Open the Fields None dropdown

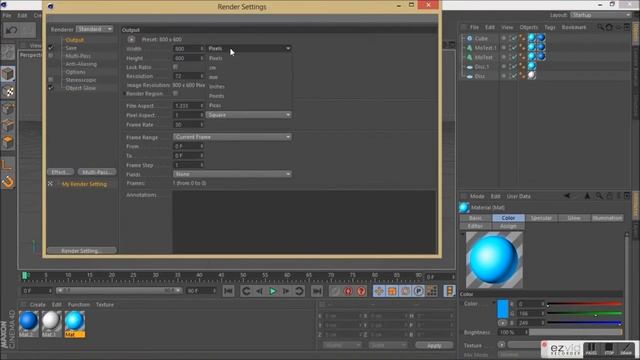pos(232,174)
